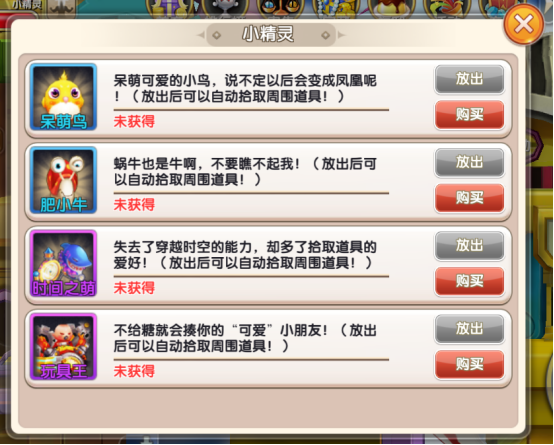Click 未获得 status under 玩具王
The height and width of the screenshot is (445, 554).
(134, 371)
